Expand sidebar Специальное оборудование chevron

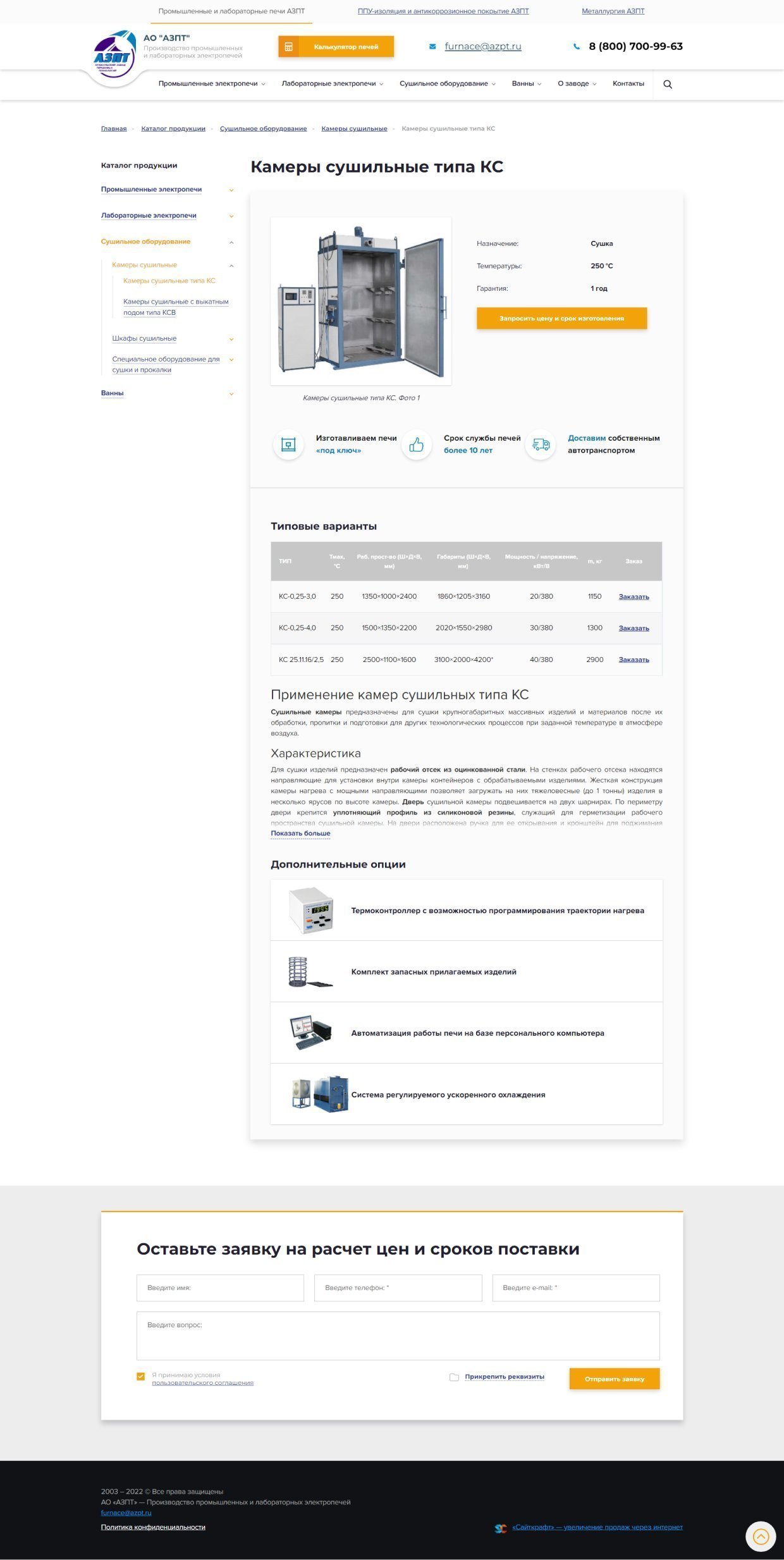231,360
